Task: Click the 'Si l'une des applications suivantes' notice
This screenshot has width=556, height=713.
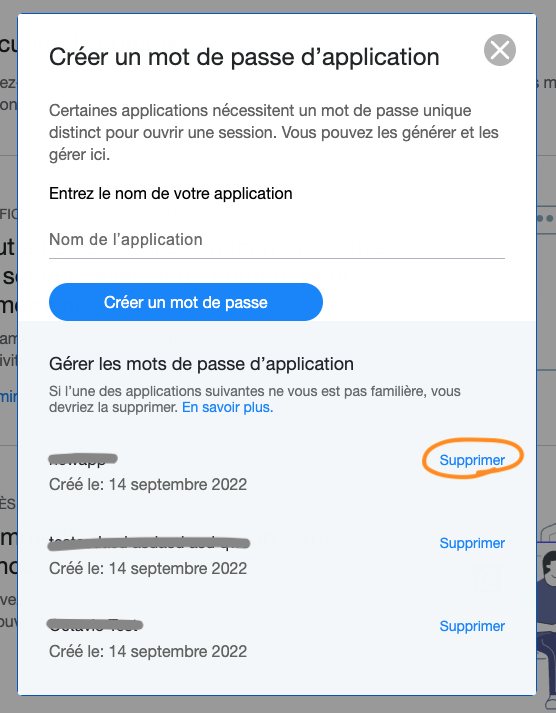Action: click(x=255, y=399)
